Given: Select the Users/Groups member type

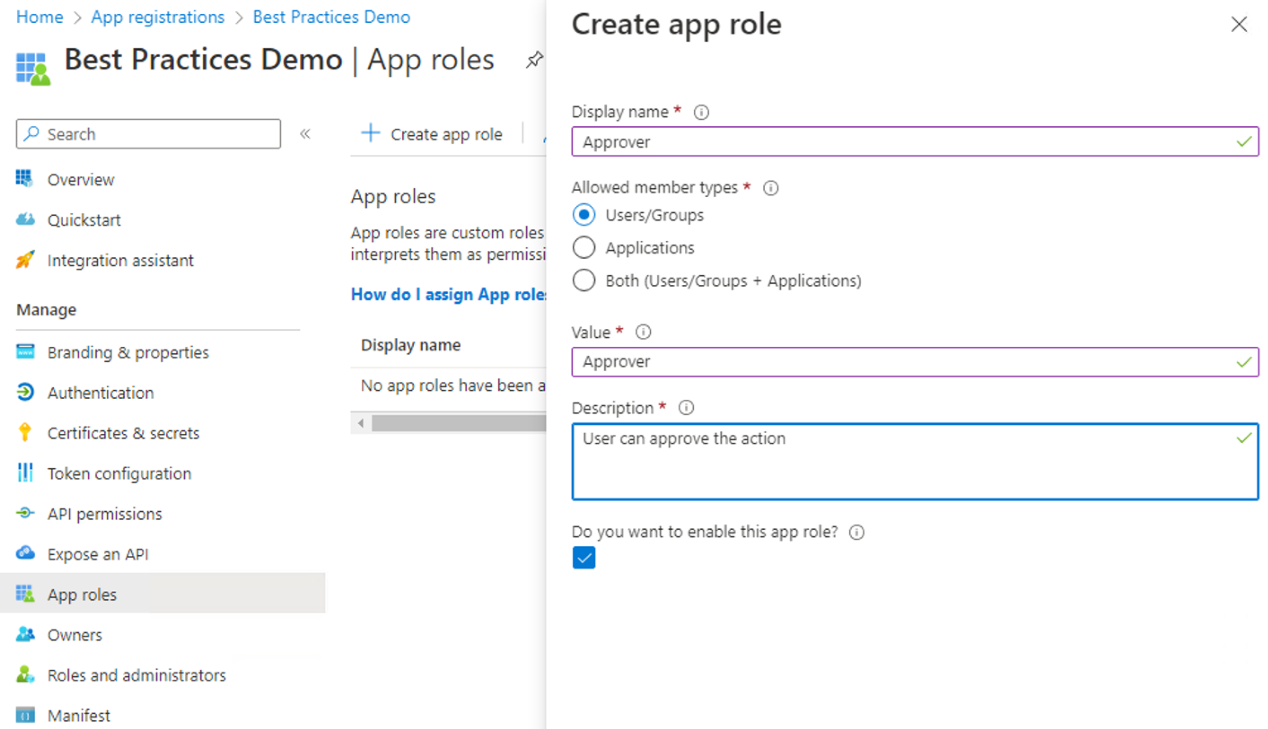Looking at the screenshot, I should [x=583, y=214].
